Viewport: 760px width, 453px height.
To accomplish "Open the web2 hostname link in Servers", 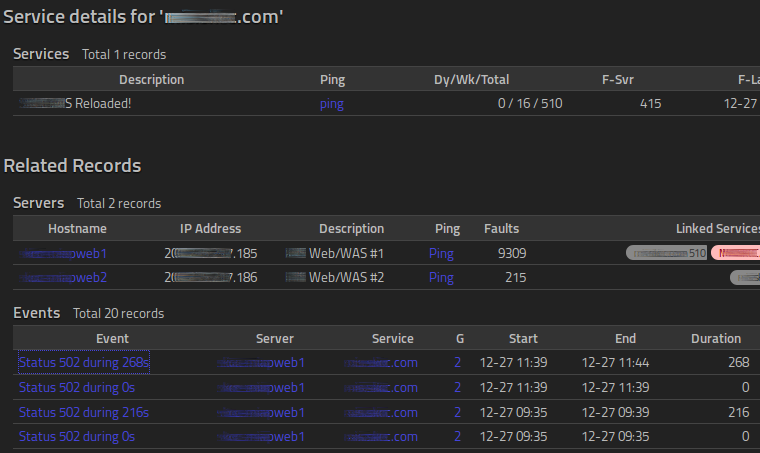I will (x=64, y=277).
